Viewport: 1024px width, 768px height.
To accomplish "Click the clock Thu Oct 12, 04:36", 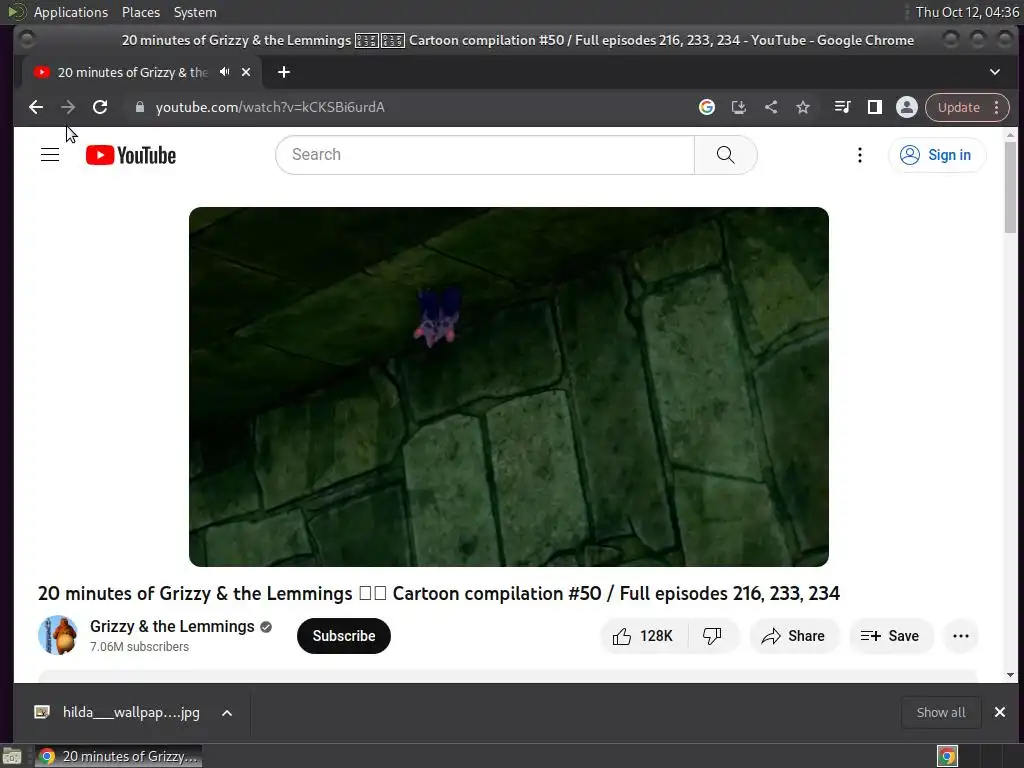I will point(967,12).
